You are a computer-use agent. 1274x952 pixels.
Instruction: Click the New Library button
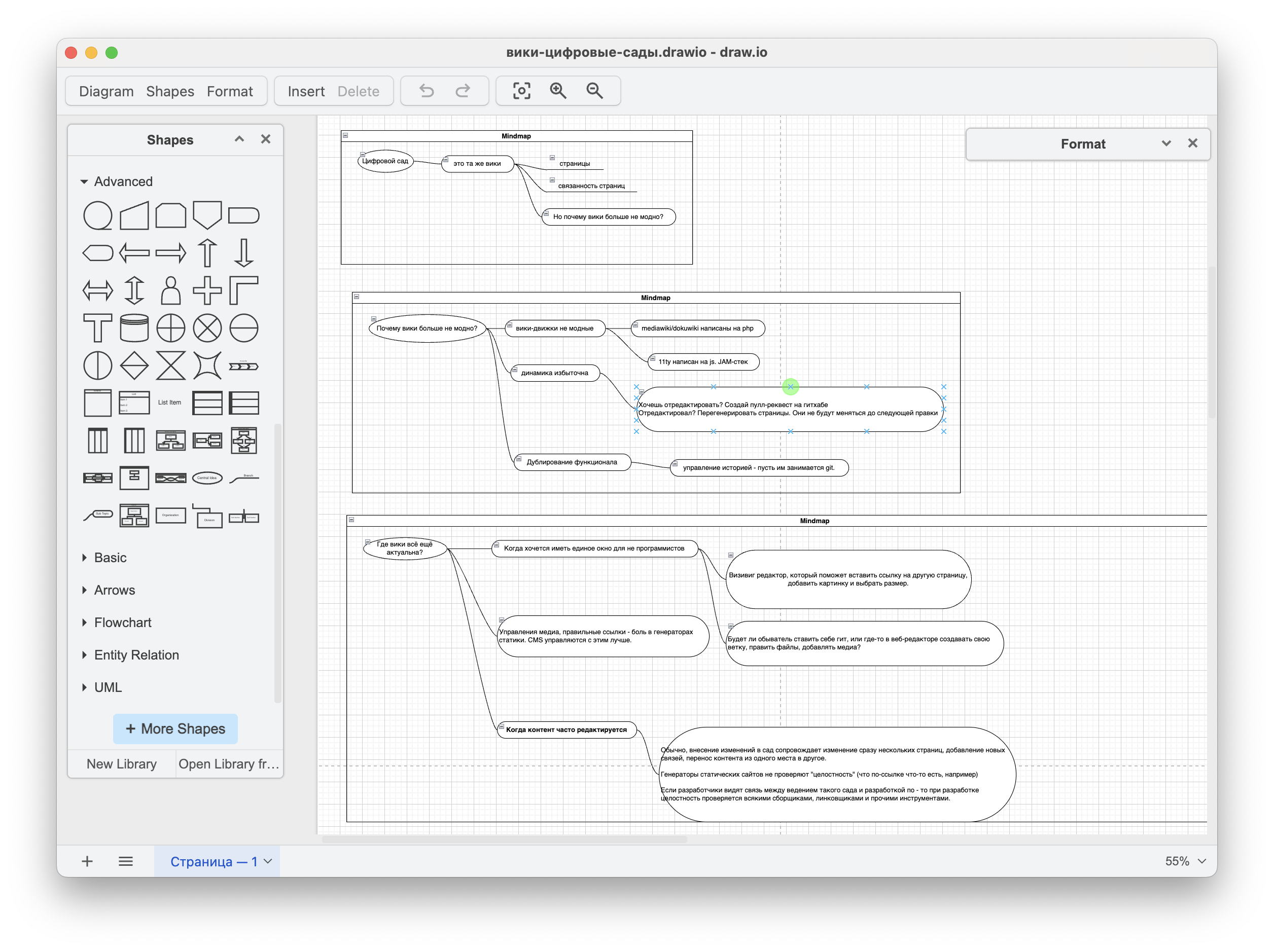[x=122, y=764]
